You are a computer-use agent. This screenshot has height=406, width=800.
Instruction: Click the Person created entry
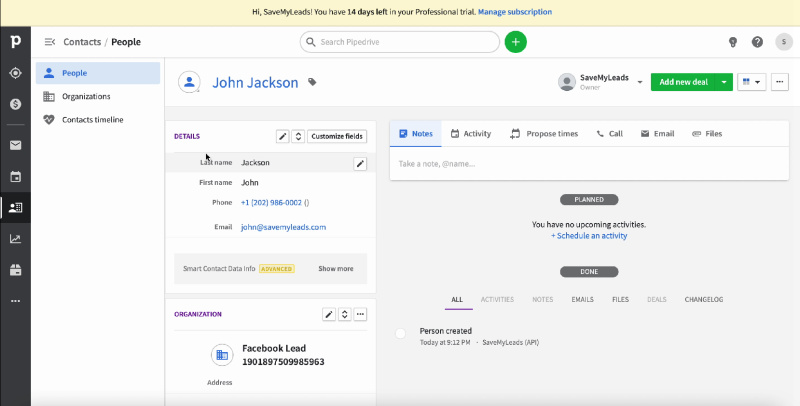pos(445,331)
